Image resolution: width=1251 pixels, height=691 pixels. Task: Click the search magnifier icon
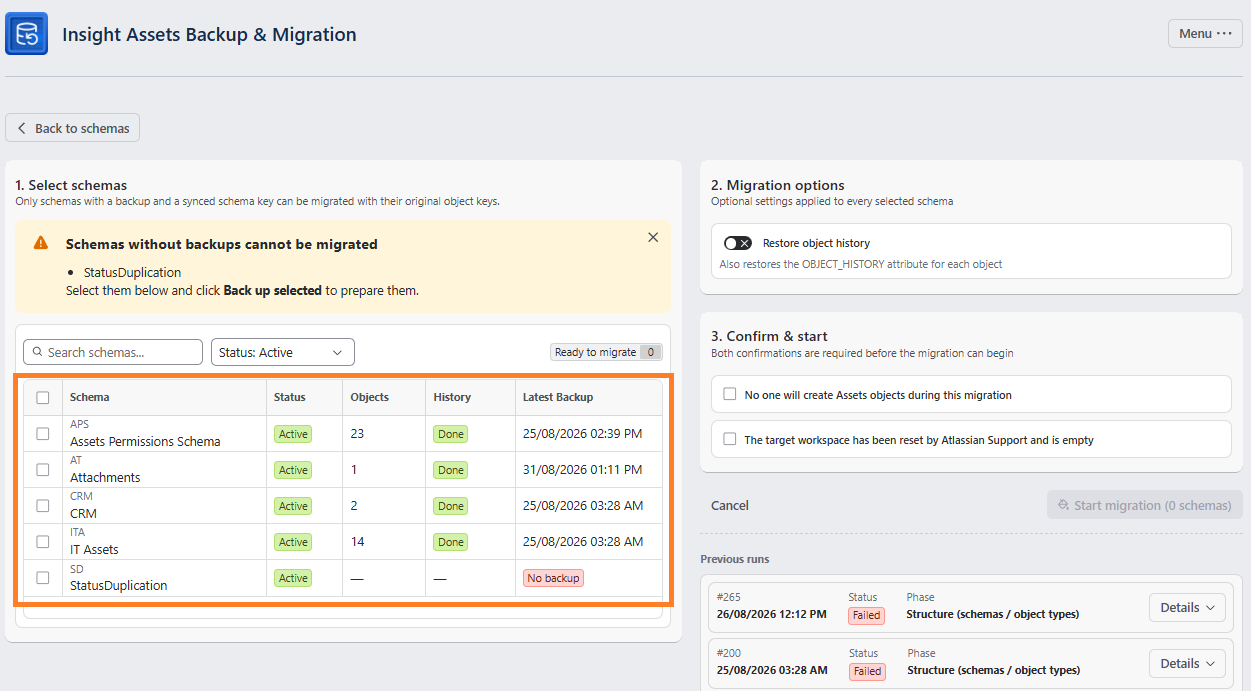coord(38,352)
